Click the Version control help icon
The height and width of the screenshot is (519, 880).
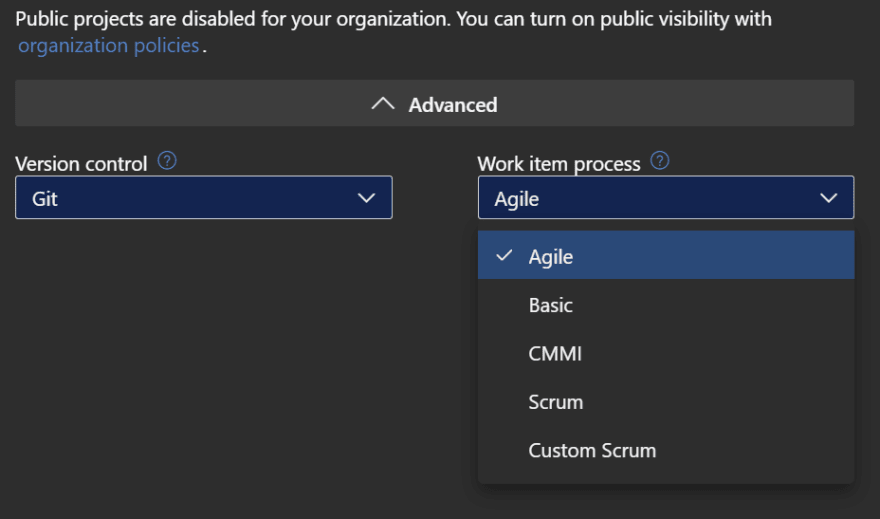pos(167,161)
